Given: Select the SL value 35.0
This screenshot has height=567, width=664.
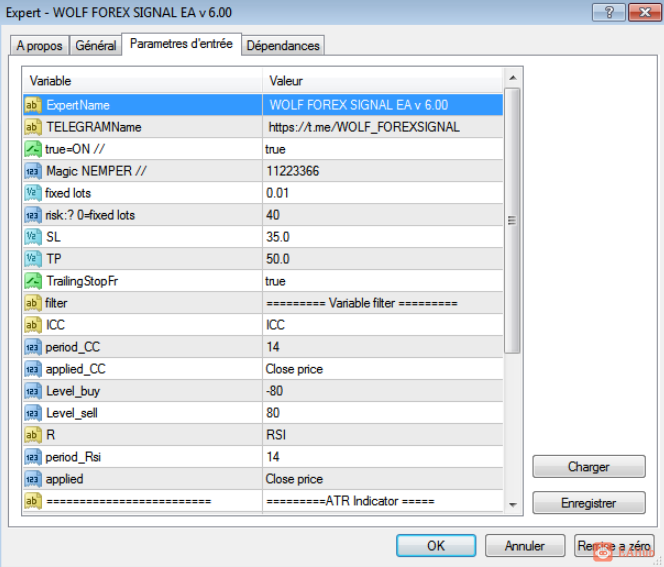Looking at the screenshot, I should click(x=383, y=237).
